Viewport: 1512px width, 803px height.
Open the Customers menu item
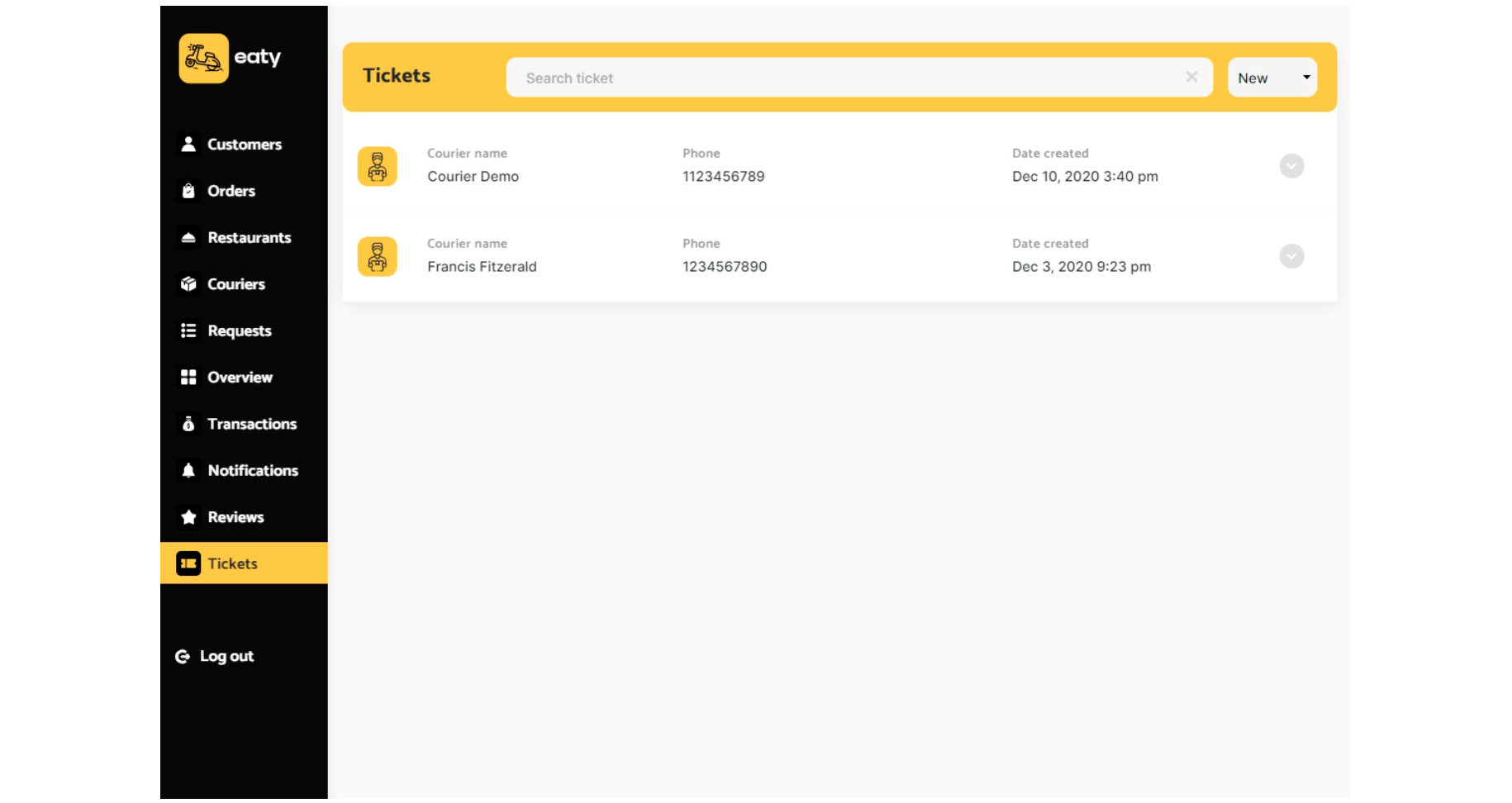244,145
